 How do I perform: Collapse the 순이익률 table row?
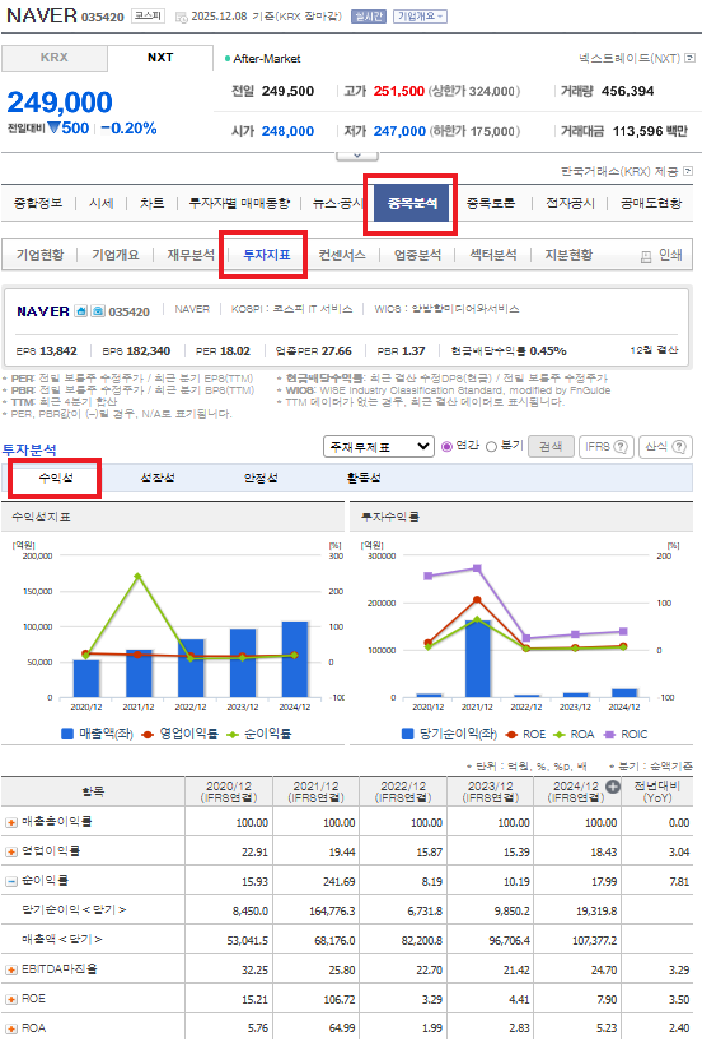click(11, 881)
